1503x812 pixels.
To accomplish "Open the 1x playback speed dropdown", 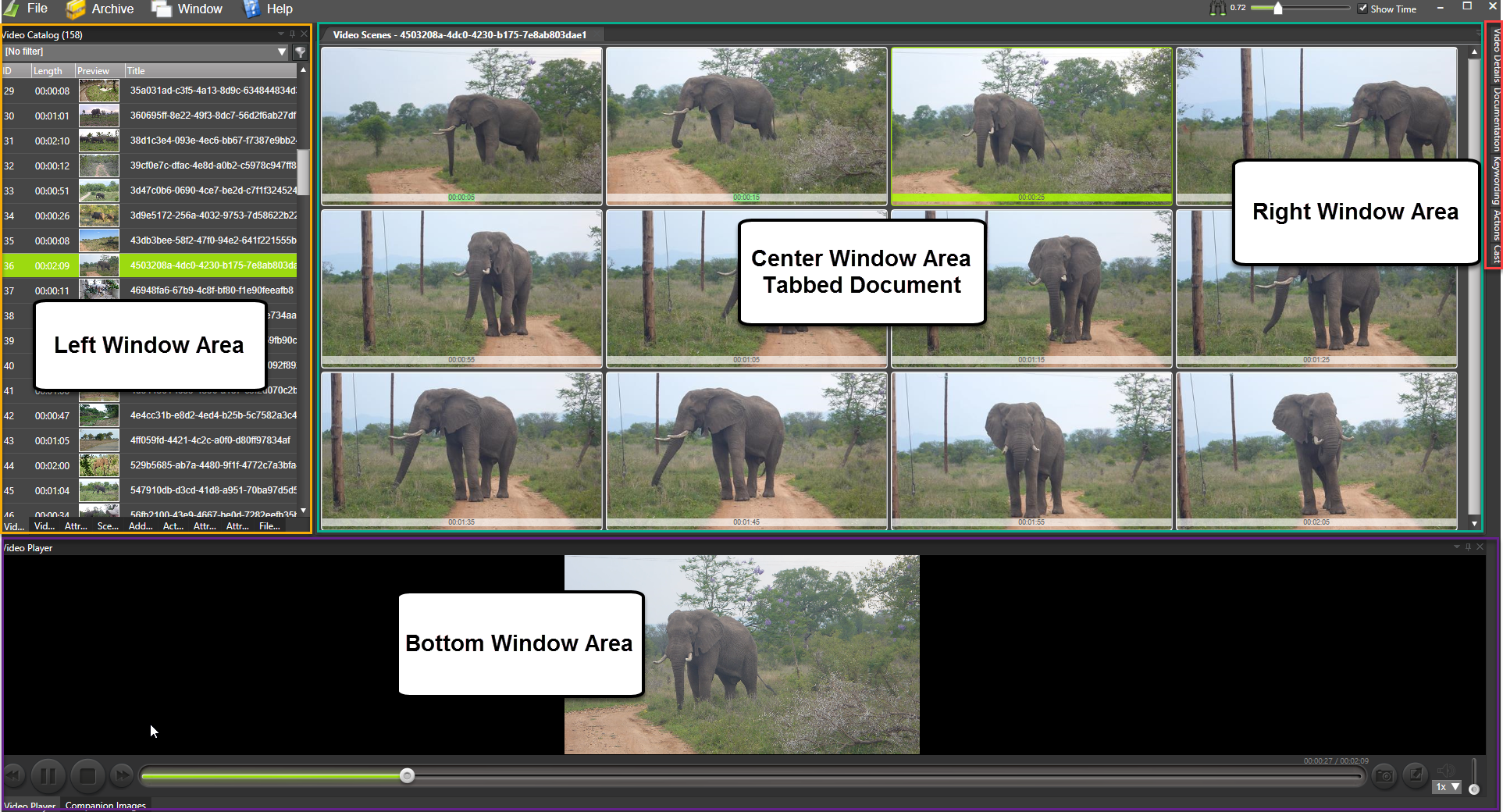I will (1447, 787).
